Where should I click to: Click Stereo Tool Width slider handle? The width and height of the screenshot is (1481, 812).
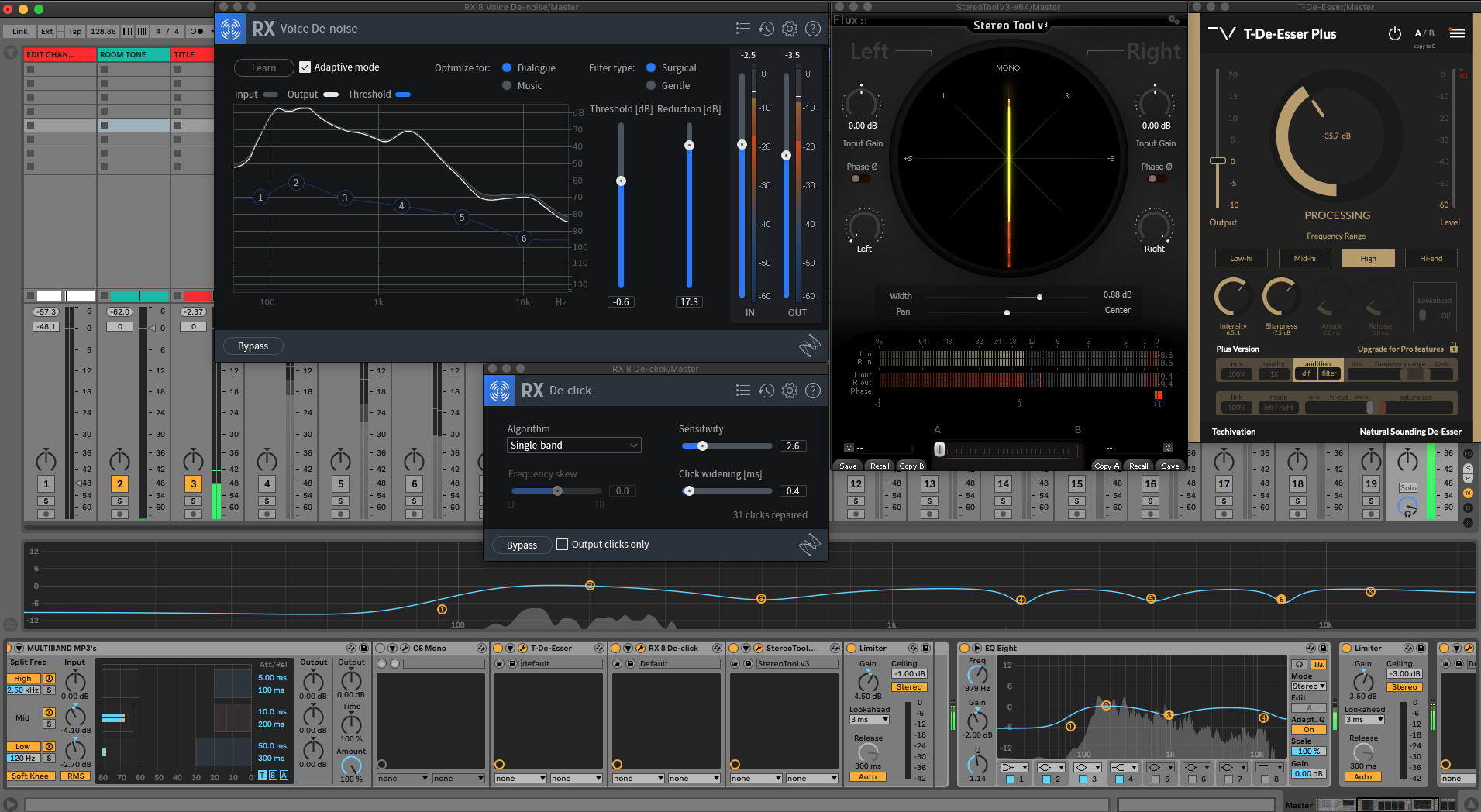[x=1039, y=297]
